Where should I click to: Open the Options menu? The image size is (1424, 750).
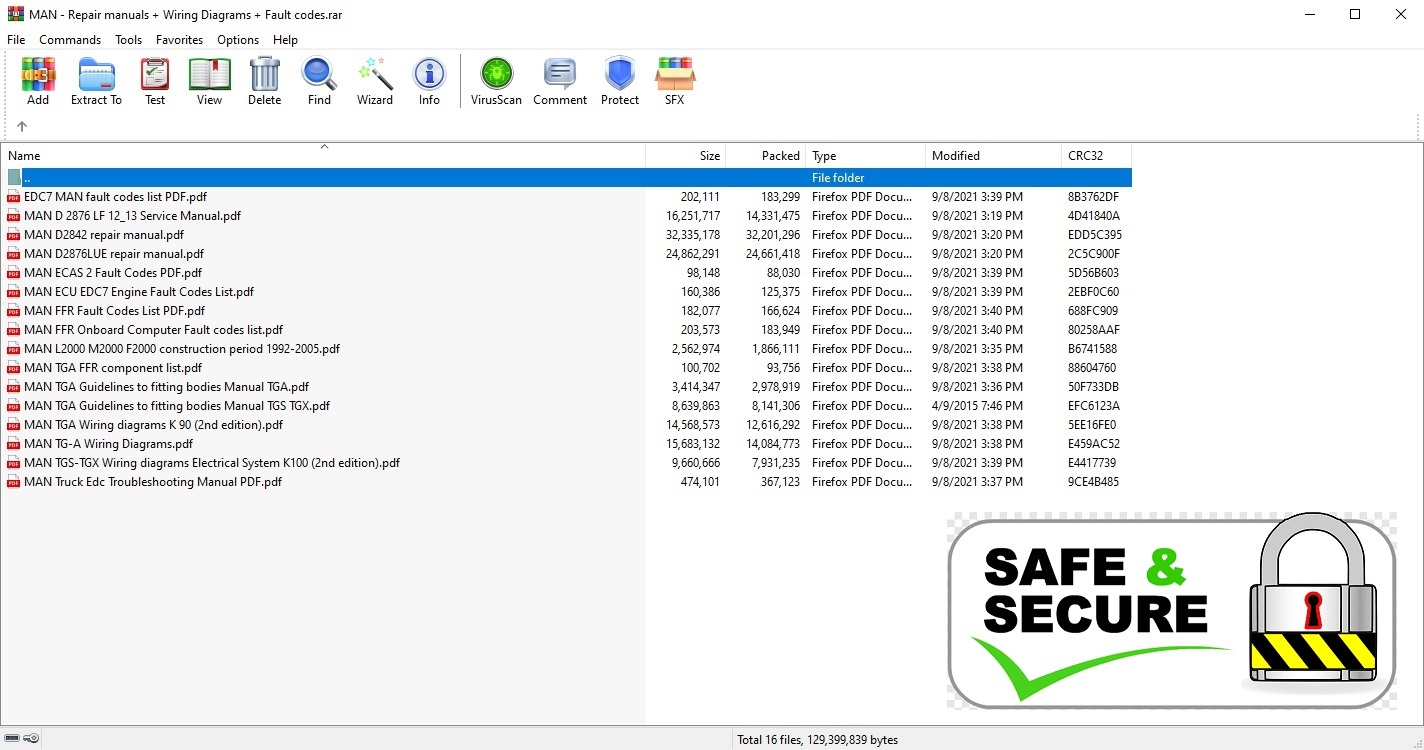coord(238,40)
